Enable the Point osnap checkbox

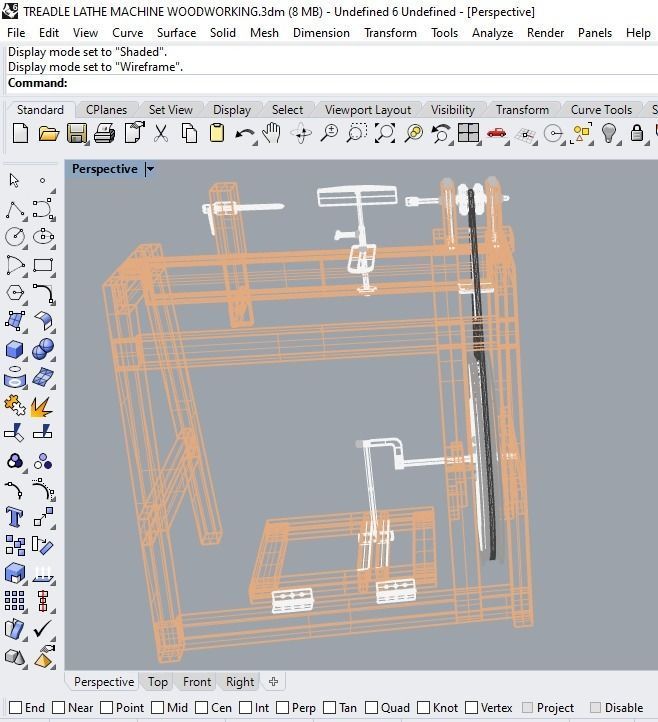coord(106,708)
